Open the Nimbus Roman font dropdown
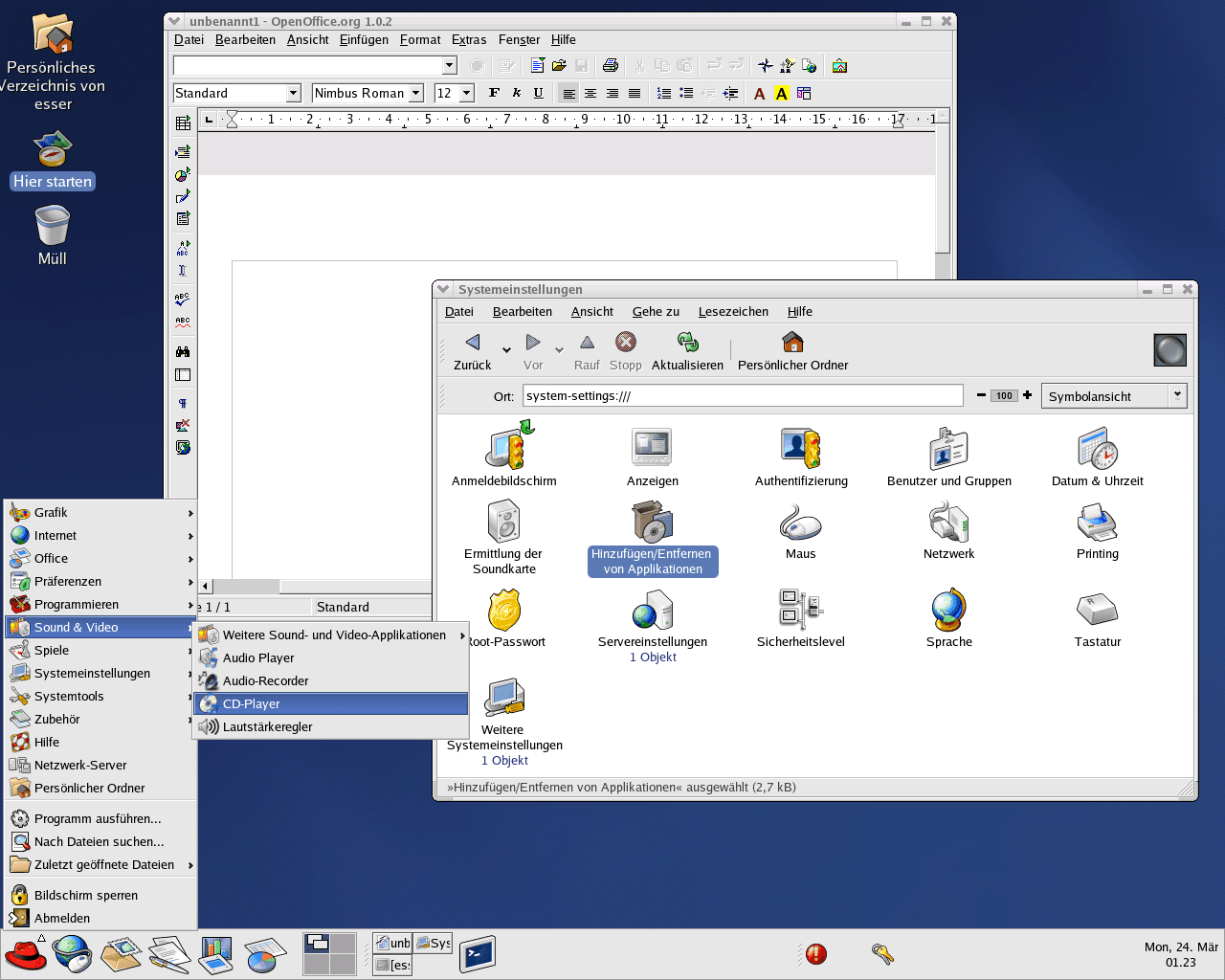 click(416, 93)
